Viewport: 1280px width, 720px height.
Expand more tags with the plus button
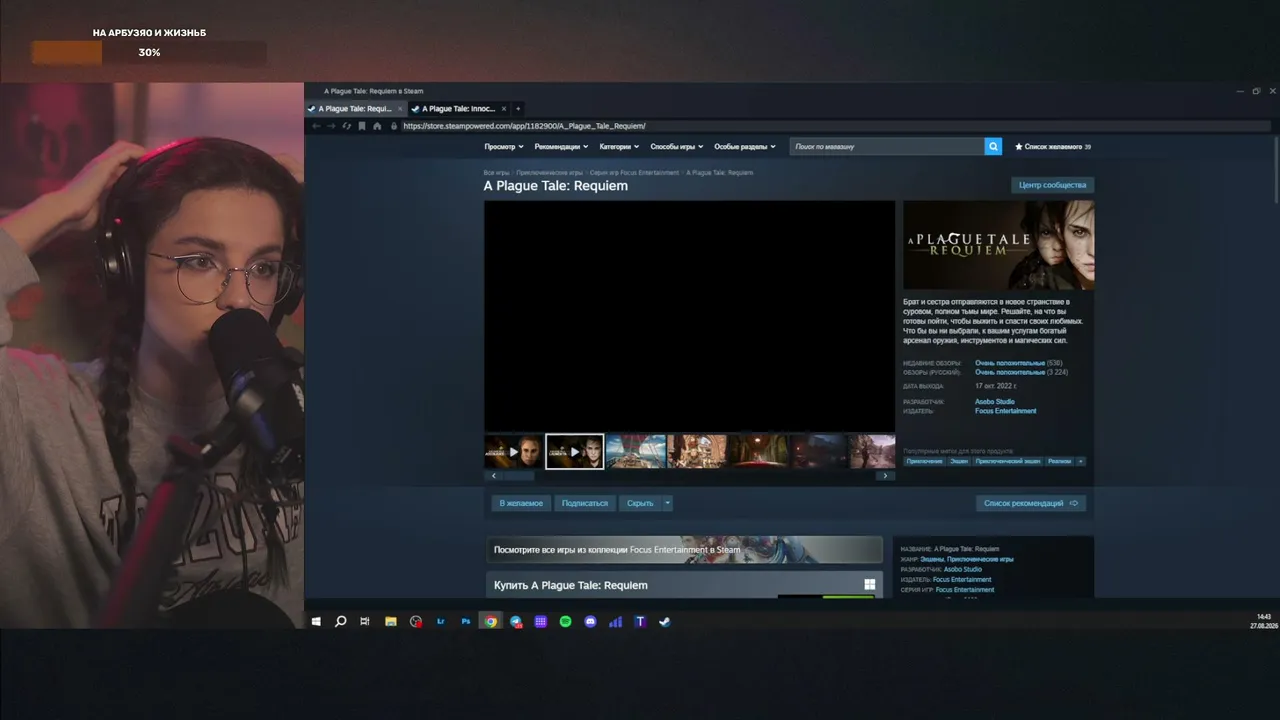pyautogui.click(x=1081, y=461)
